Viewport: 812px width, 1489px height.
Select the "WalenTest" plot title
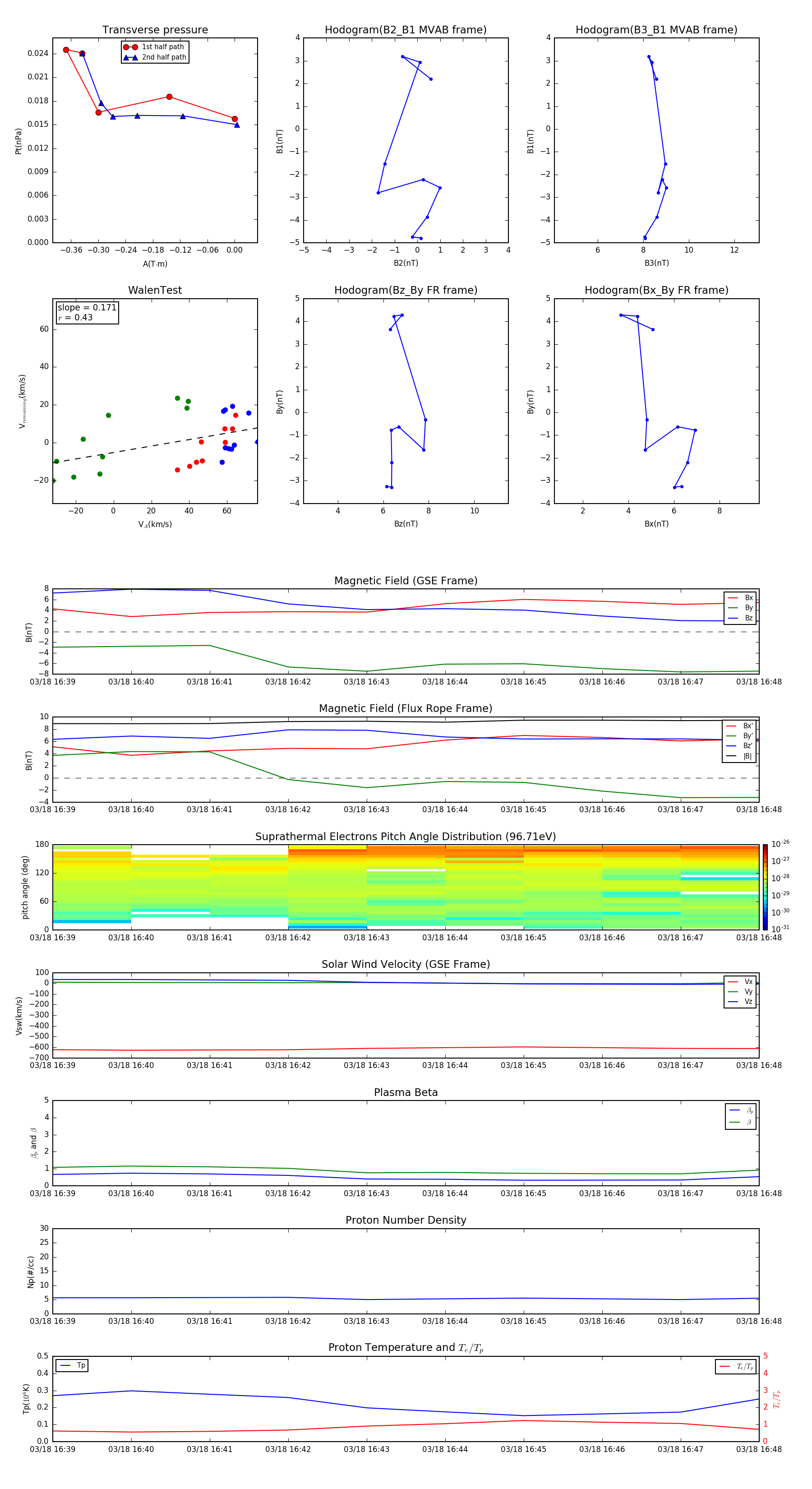[x=155, y=290]
